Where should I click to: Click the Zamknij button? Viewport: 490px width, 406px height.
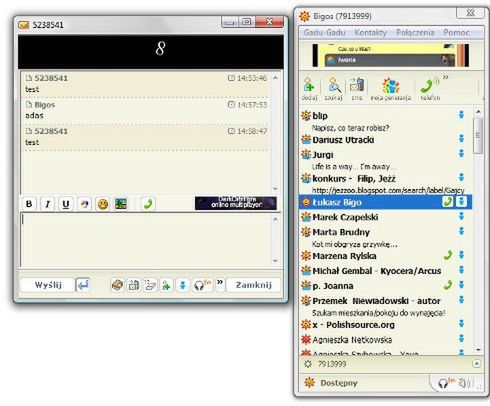[254, 285]
